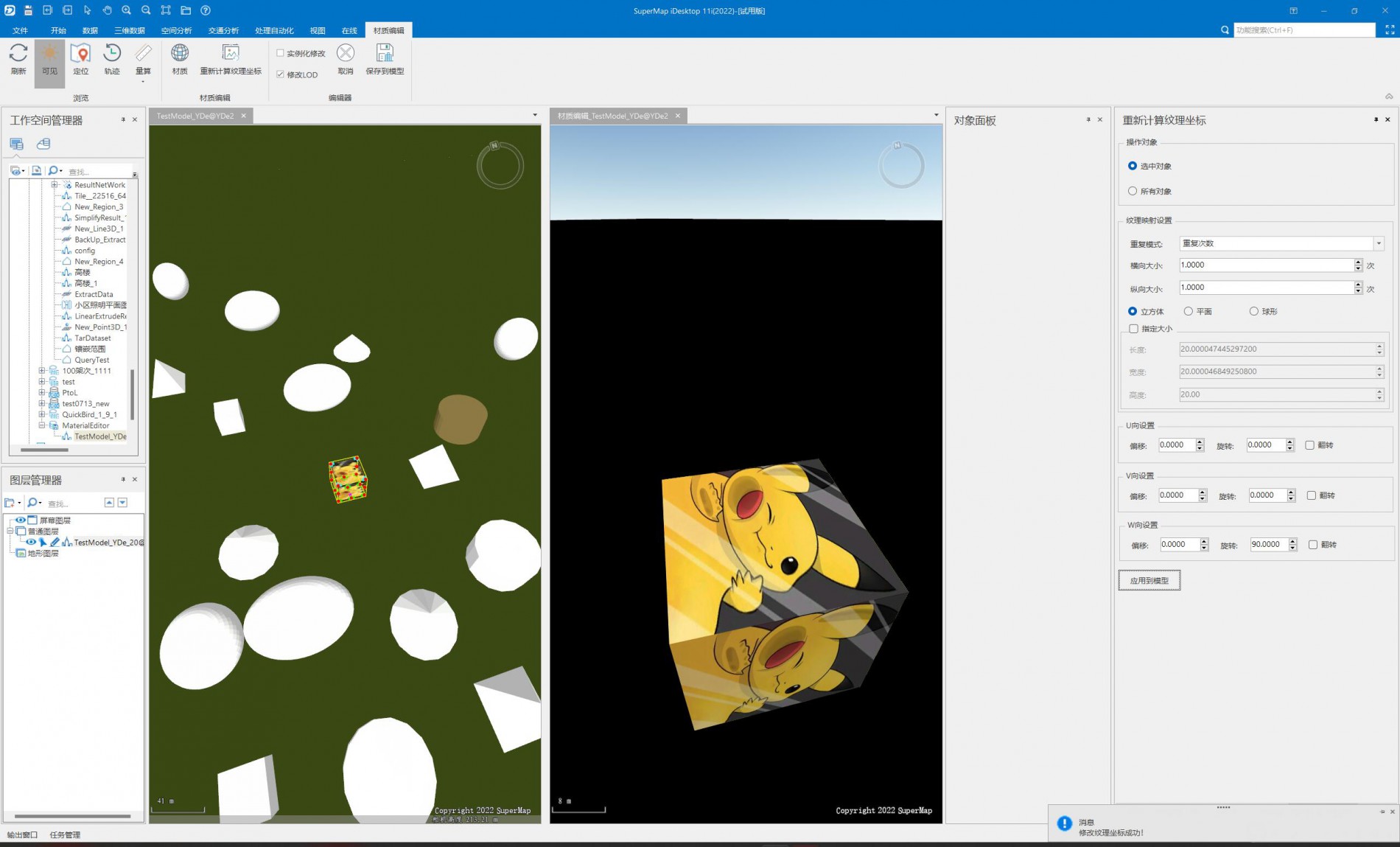The width and height of the screenshot is (1400, 847).
Task: Click the 取消 cancel X icon
Action: coord(346,53)
